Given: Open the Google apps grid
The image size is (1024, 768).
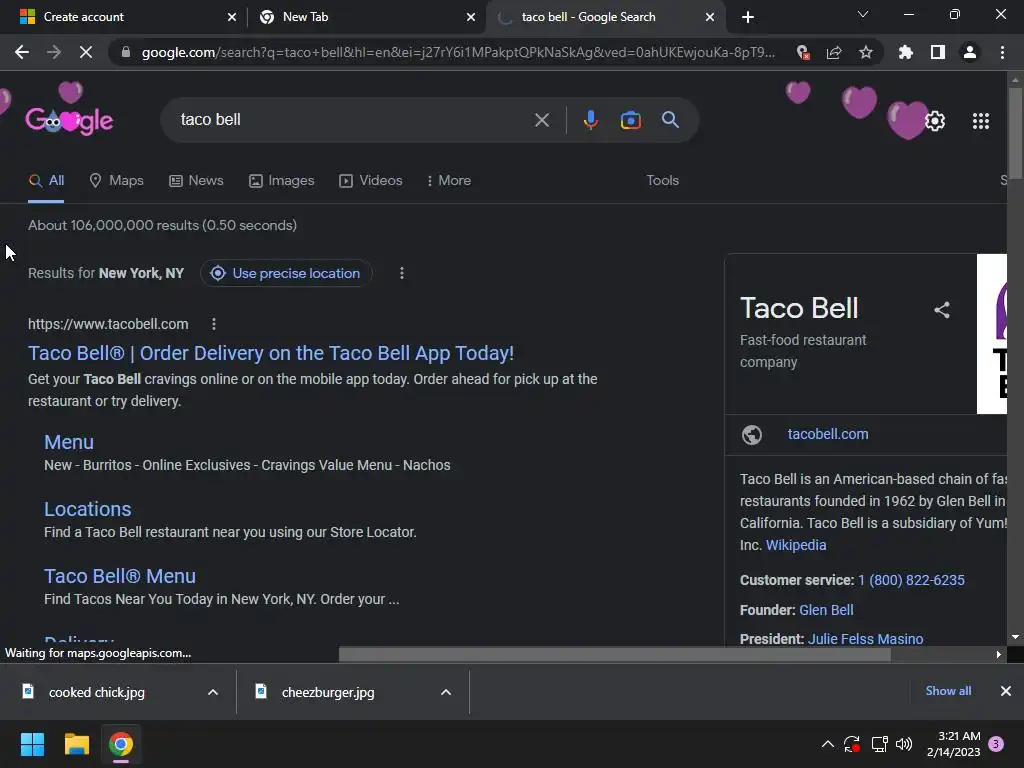Looking at the screenshot, I should click(980, 121).
